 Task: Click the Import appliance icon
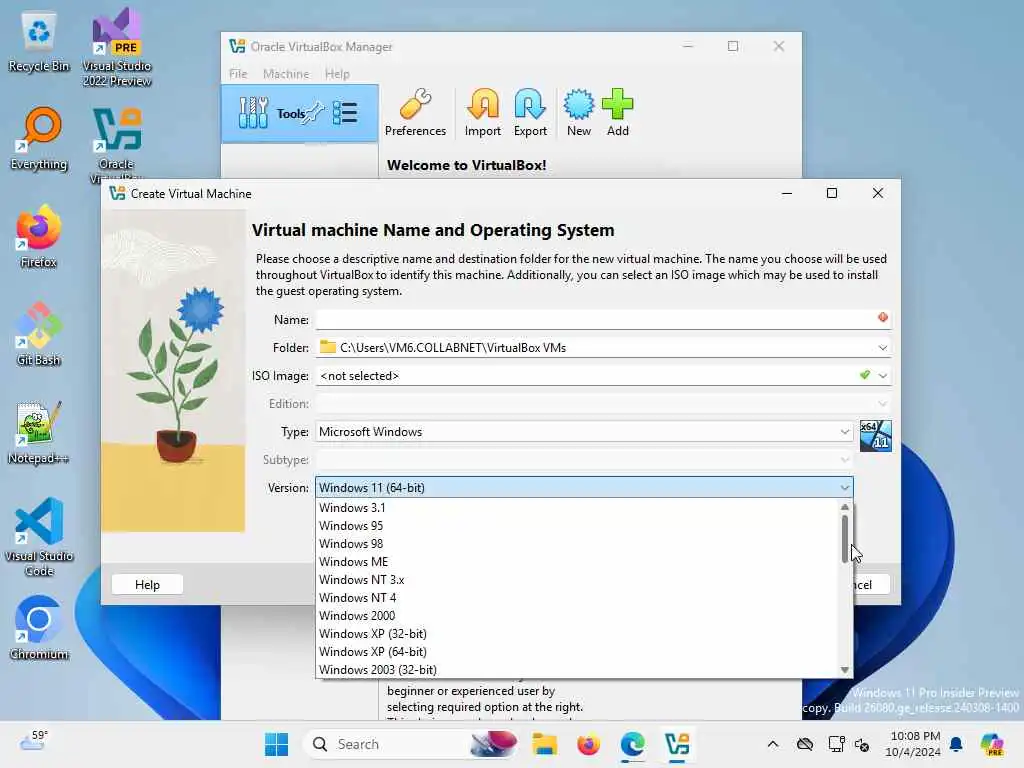click(483, 104)
